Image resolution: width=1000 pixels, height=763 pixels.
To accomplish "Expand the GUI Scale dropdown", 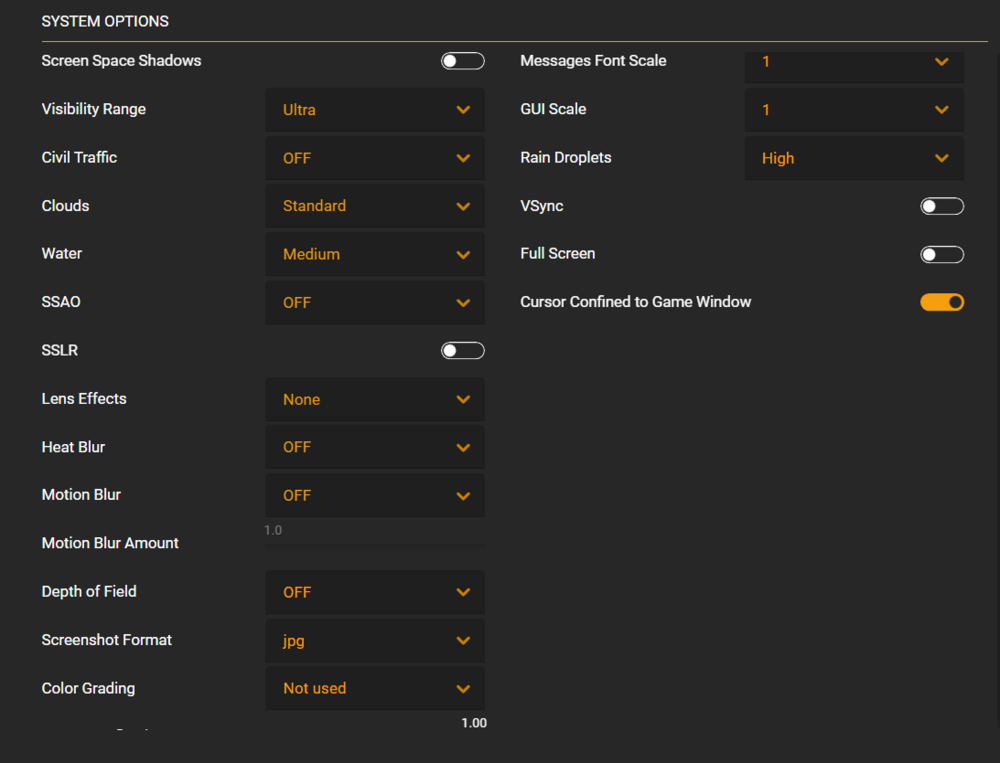I will [854, 110].
